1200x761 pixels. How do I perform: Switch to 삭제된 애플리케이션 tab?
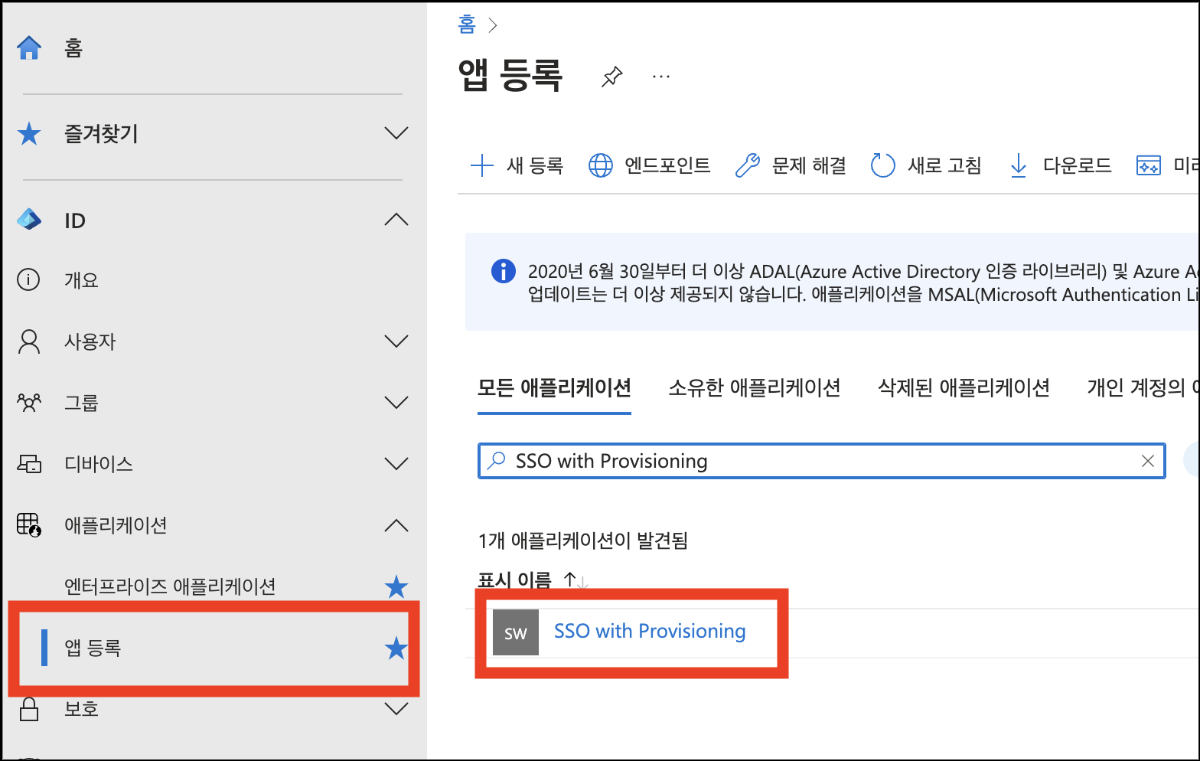click(963, 388)
